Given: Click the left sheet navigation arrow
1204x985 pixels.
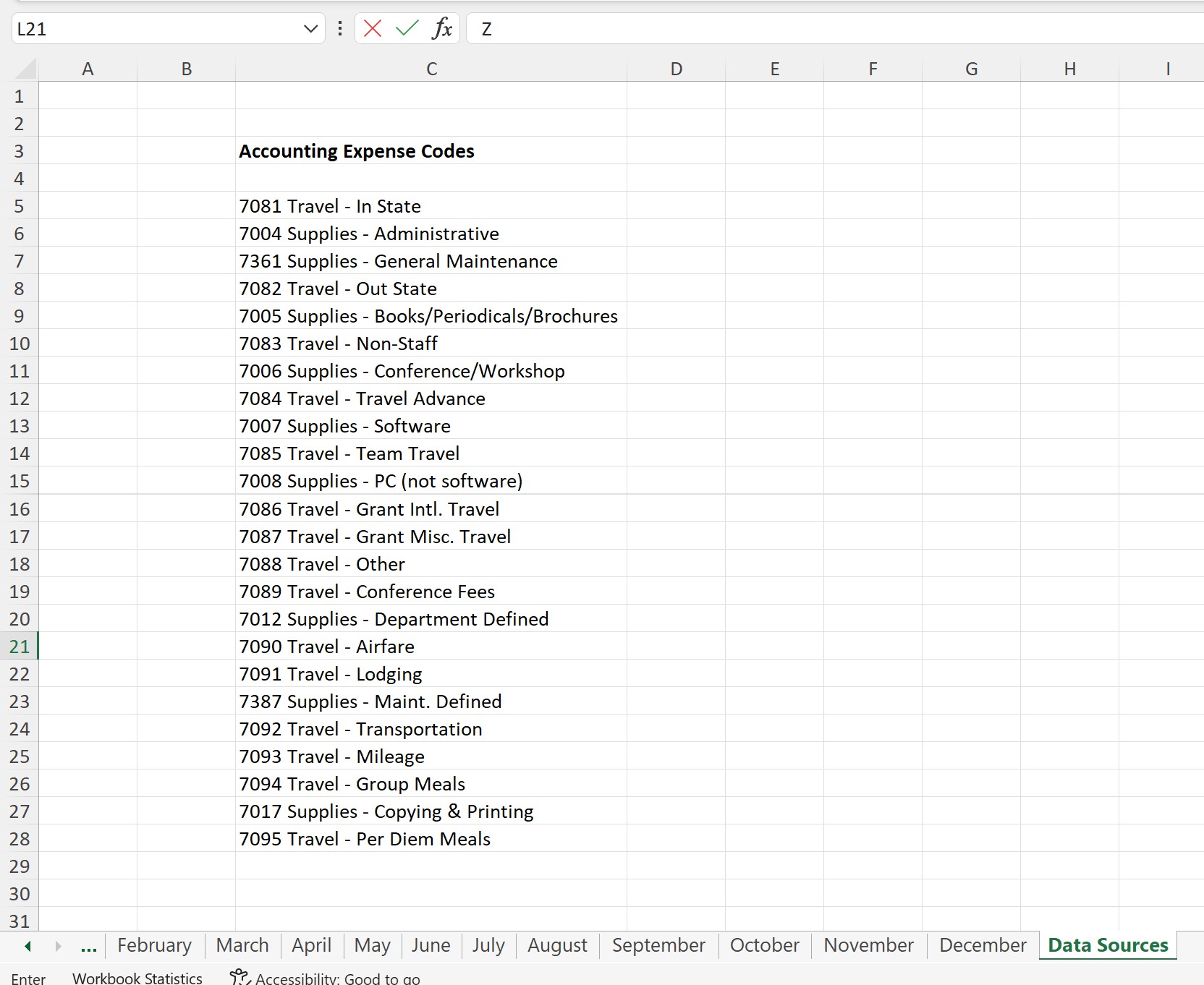Looking at the screenshot, I should pos(27,946).
